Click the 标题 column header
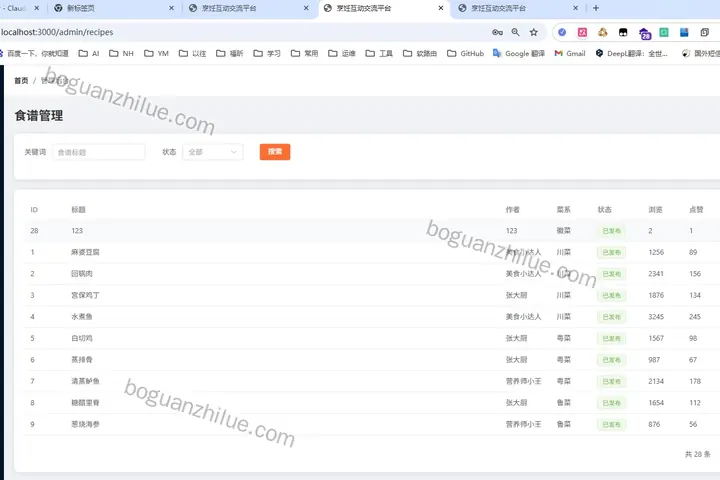The image size is (720, 480). click(x=79, y=209)
